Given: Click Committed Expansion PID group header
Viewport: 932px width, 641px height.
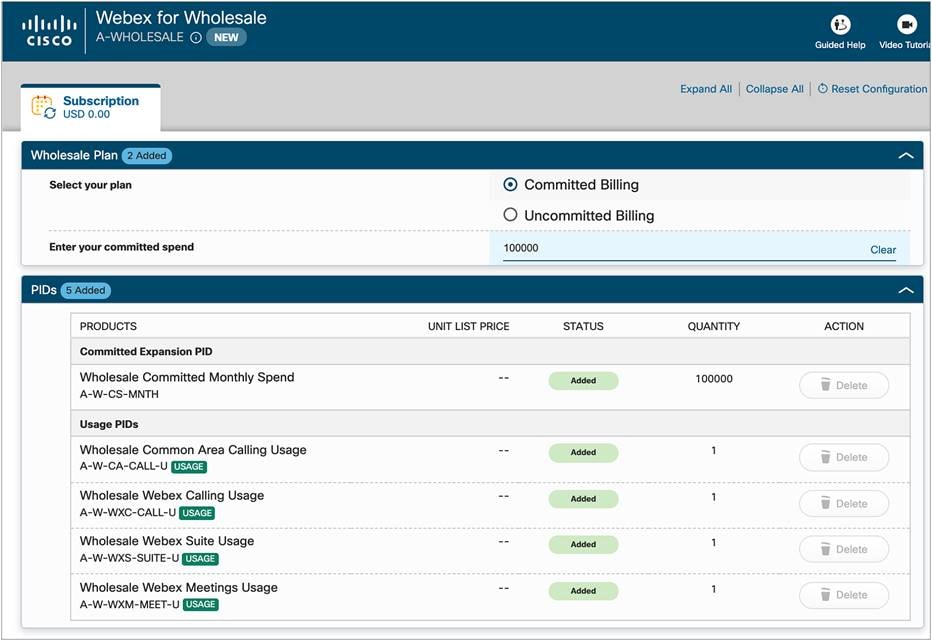Looking at the screenshot, I should click(x=146, y=351).
